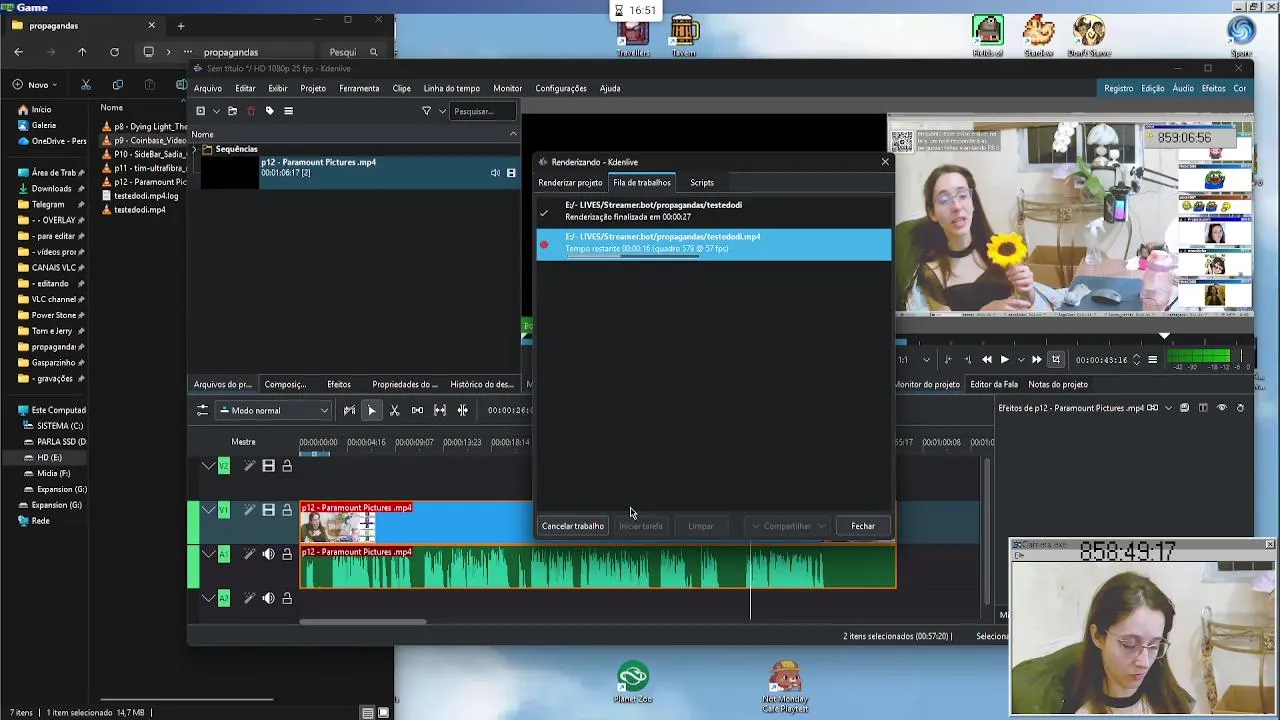Viewport: 1280px width, 720px height.
Task: Toggle crop zone icon in monitor
Action: (1055, 360)
